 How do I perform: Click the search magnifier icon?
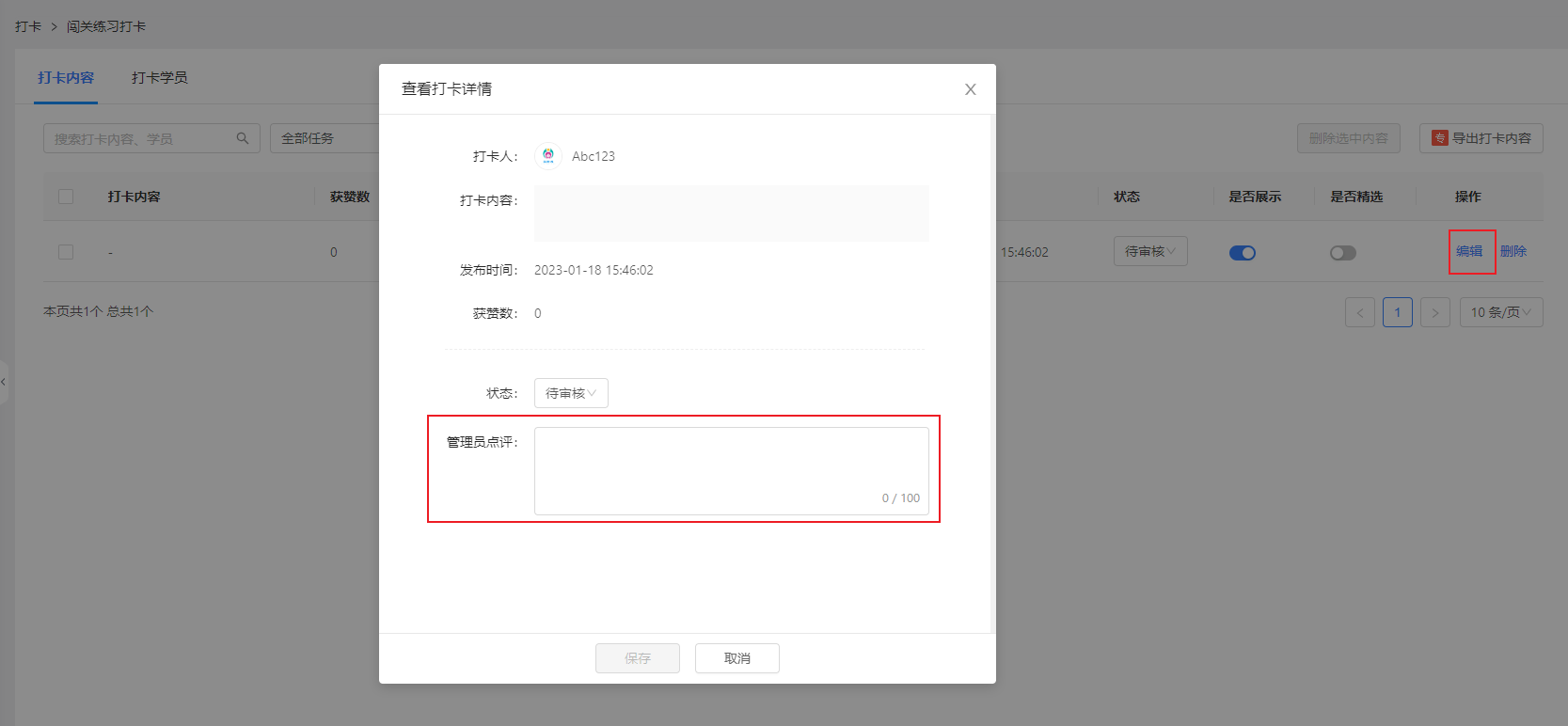click(x=243, y=138)
